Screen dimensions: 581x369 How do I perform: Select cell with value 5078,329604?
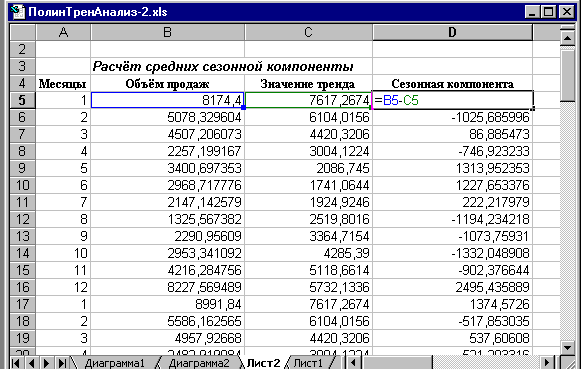[x=167, y=117]
